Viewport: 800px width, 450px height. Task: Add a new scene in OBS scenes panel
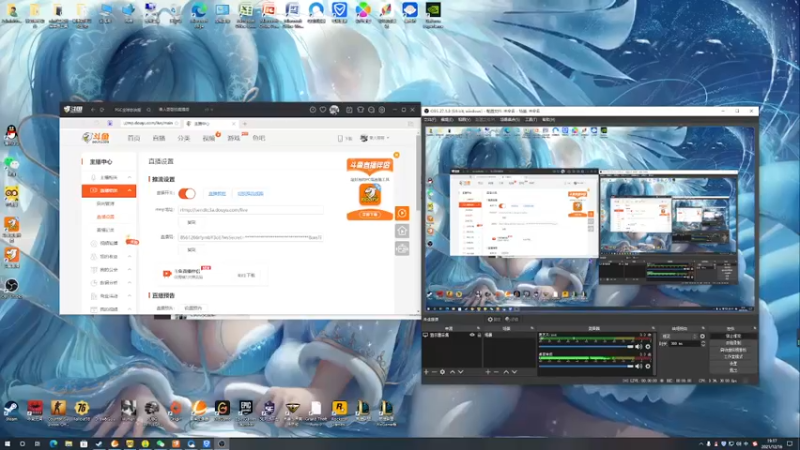488,372
